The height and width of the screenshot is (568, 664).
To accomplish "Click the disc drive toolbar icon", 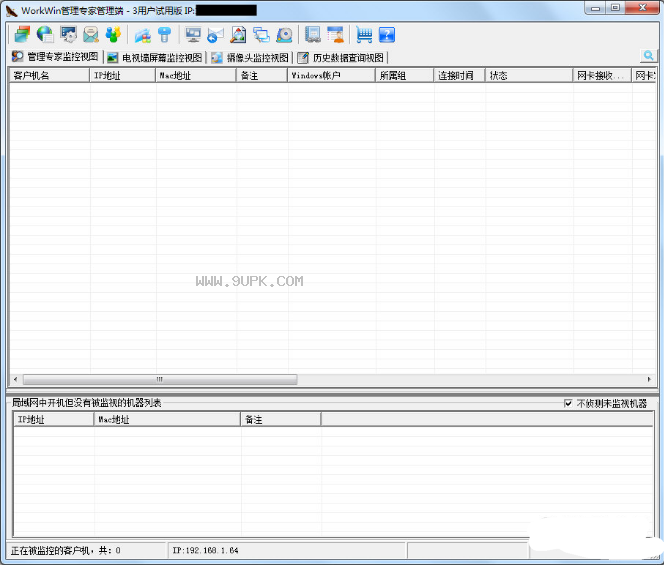I will [284, 34].
